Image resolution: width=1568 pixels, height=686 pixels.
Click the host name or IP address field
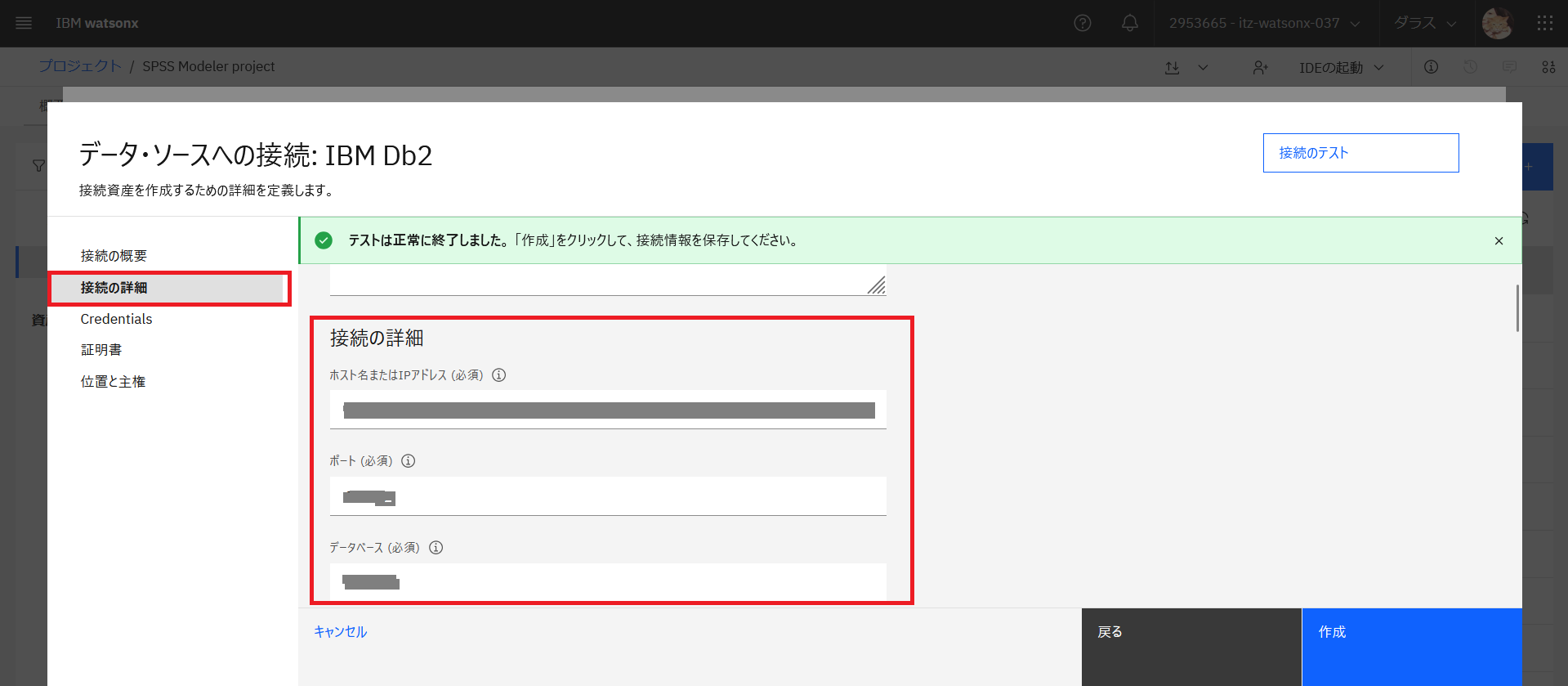[x=608, y=410]
